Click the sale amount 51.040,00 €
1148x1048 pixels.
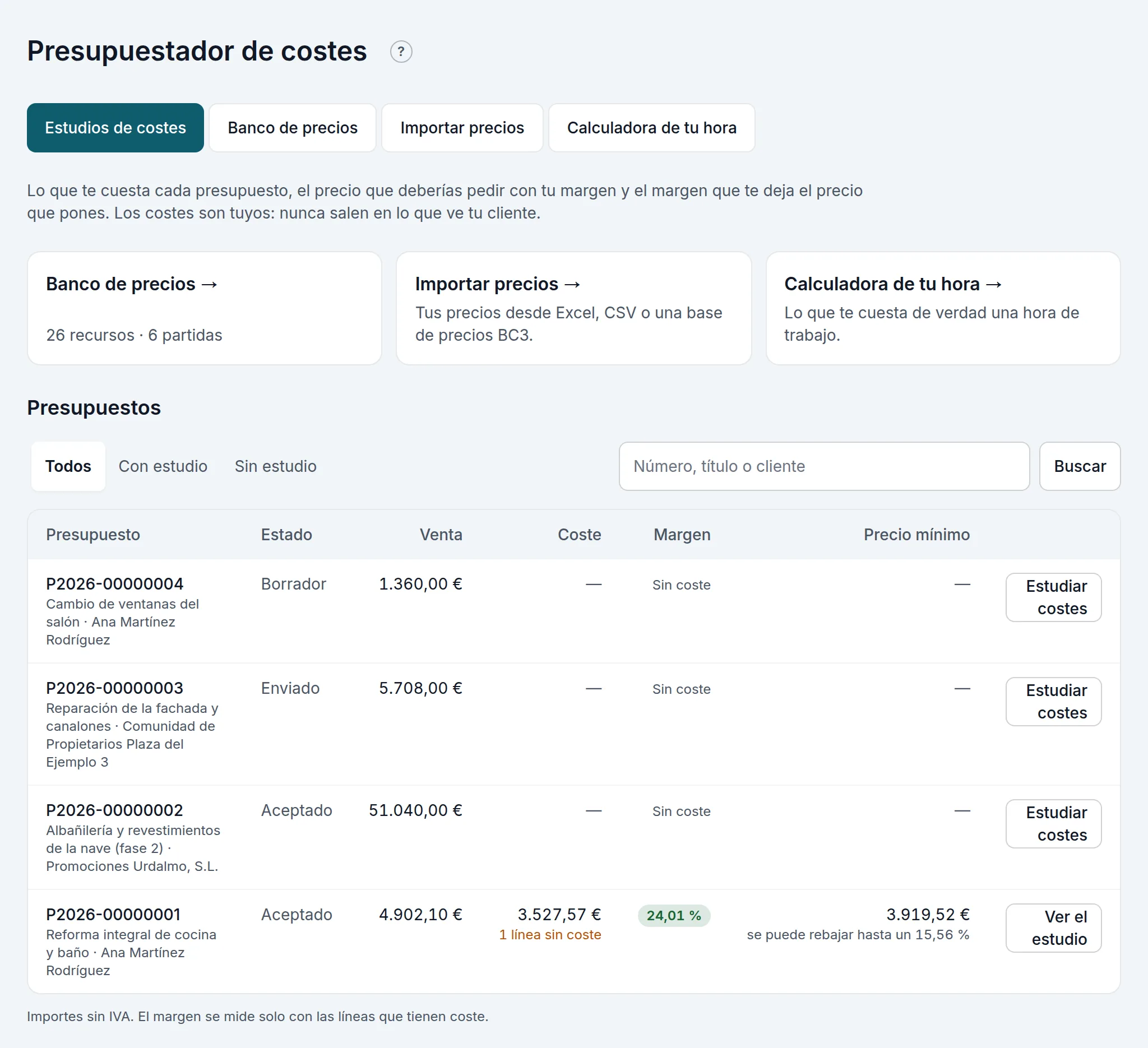(x=415, y=810)
